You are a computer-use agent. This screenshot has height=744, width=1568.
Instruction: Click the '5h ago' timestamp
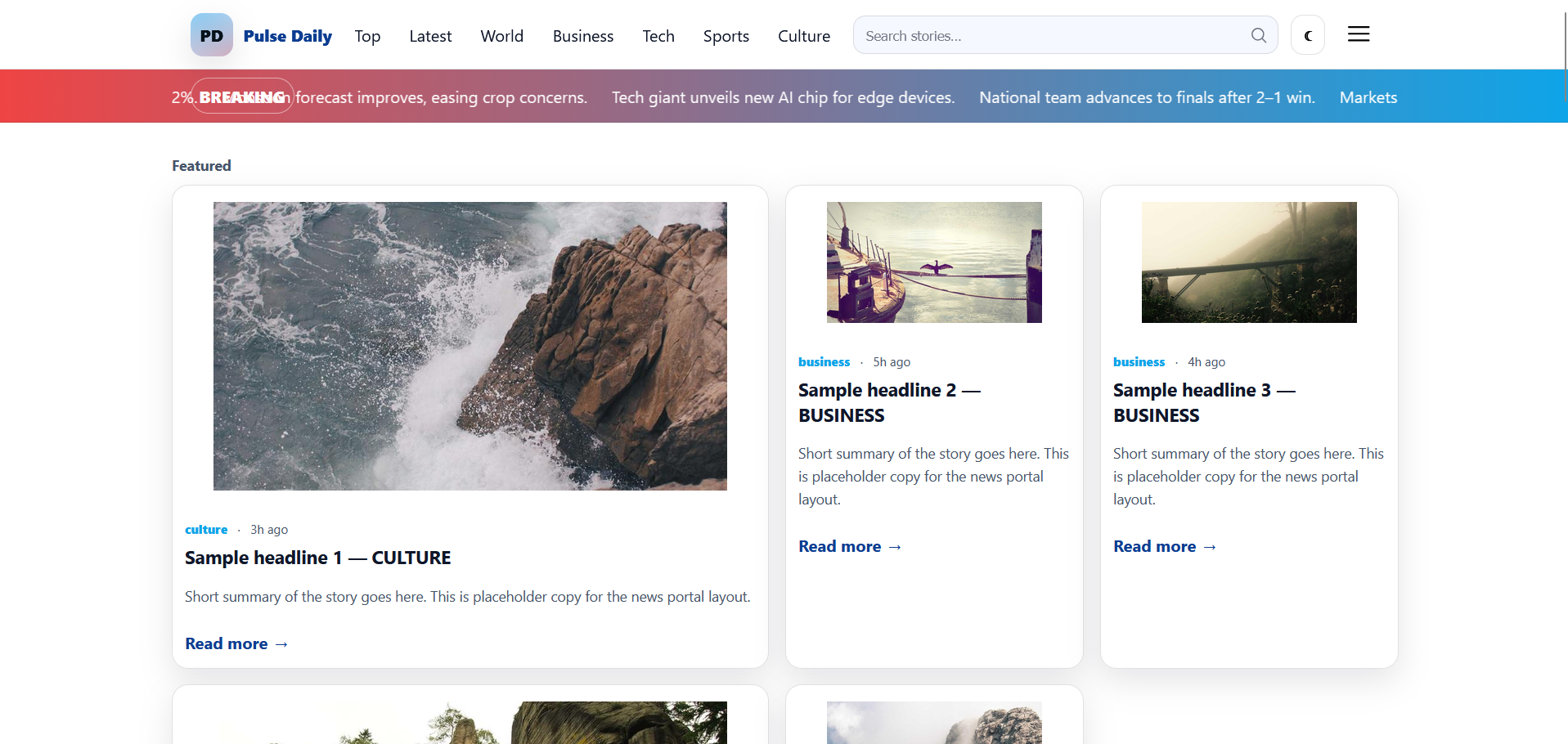pos(892,361)
